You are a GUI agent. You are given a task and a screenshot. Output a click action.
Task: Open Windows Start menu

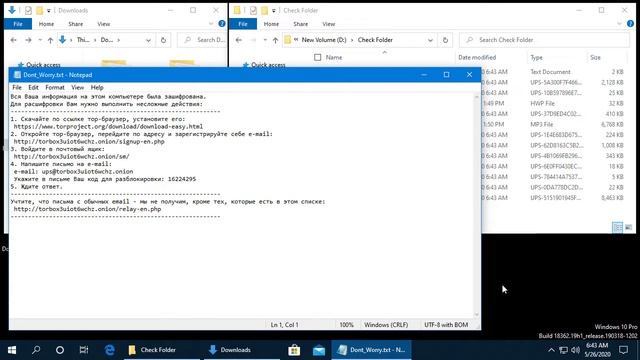coord(12,350)
